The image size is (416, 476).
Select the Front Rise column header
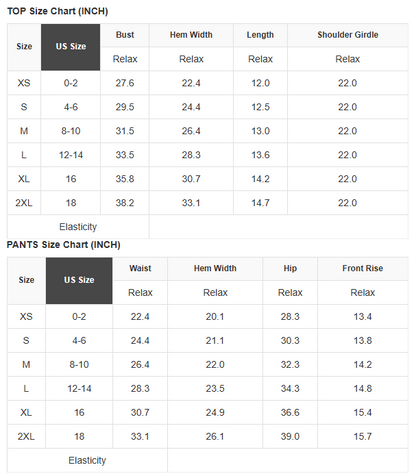(363, 269)
